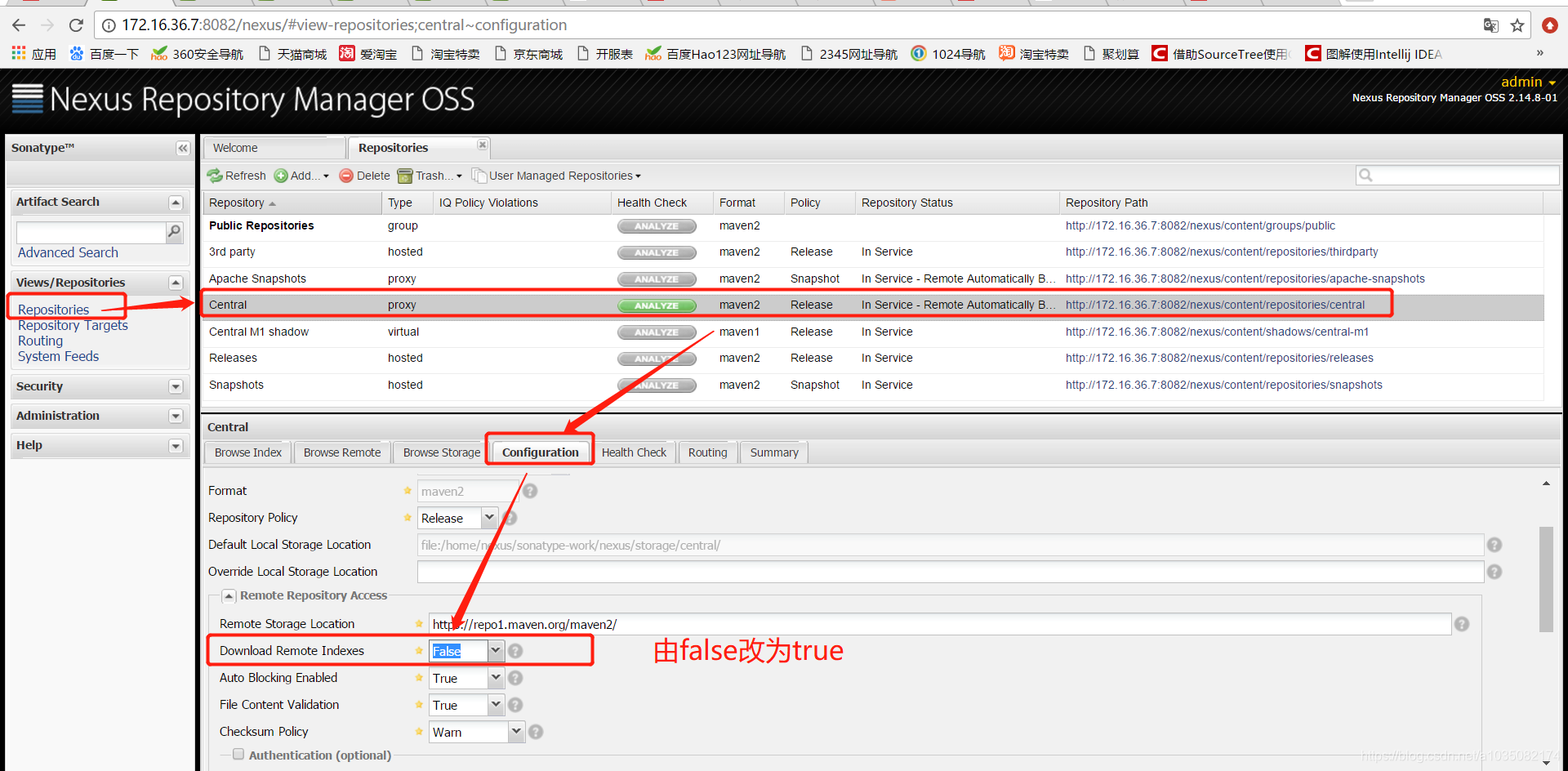The image size is (1568, 771).
Task: Click the green ANALYZE button for Central
Action: [x=657, y=305]
